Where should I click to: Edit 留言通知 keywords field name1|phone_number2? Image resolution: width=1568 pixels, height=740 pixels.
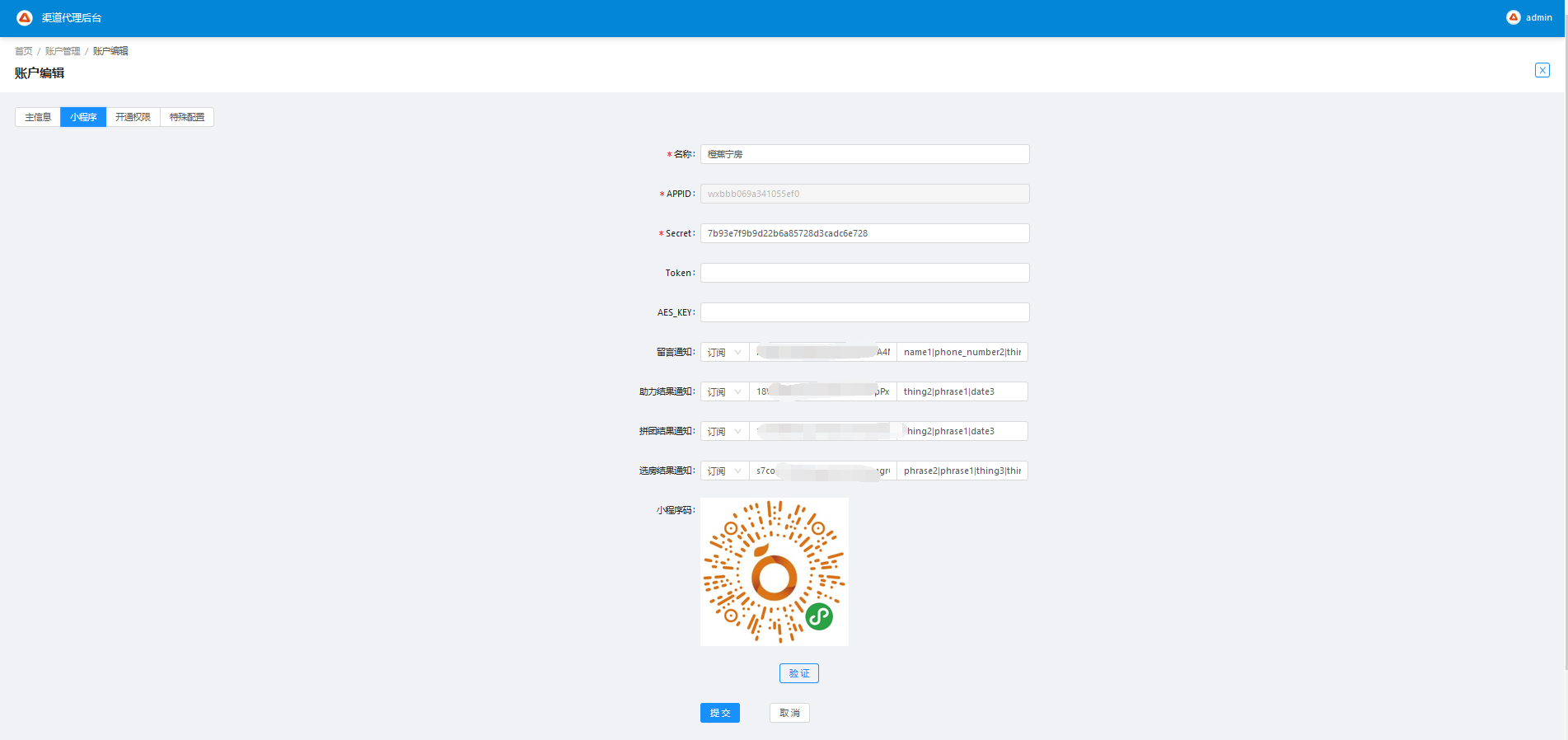click(x=962, y=352)
